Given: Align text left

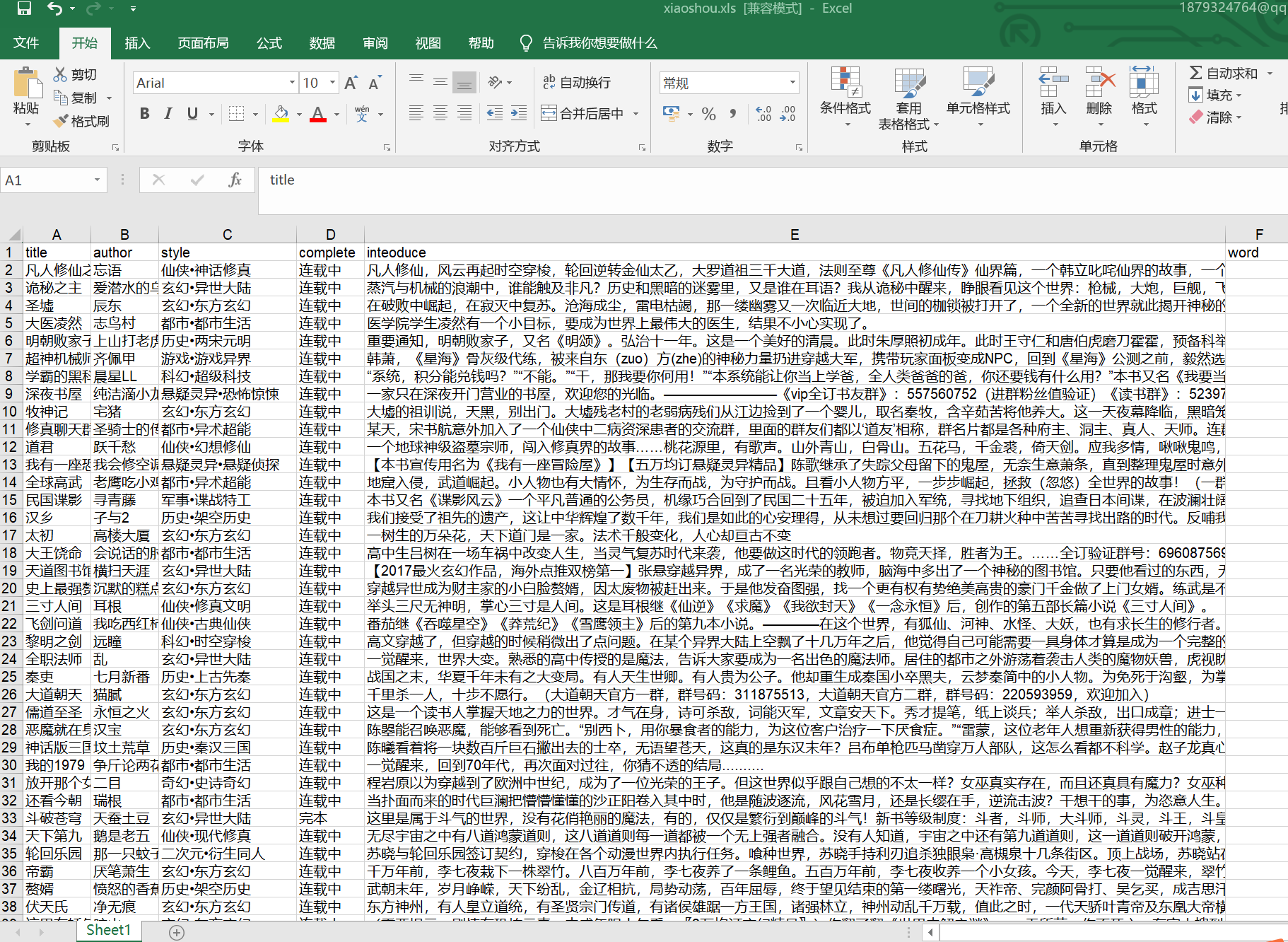Looking at the screenshot, I should point(416,113).
